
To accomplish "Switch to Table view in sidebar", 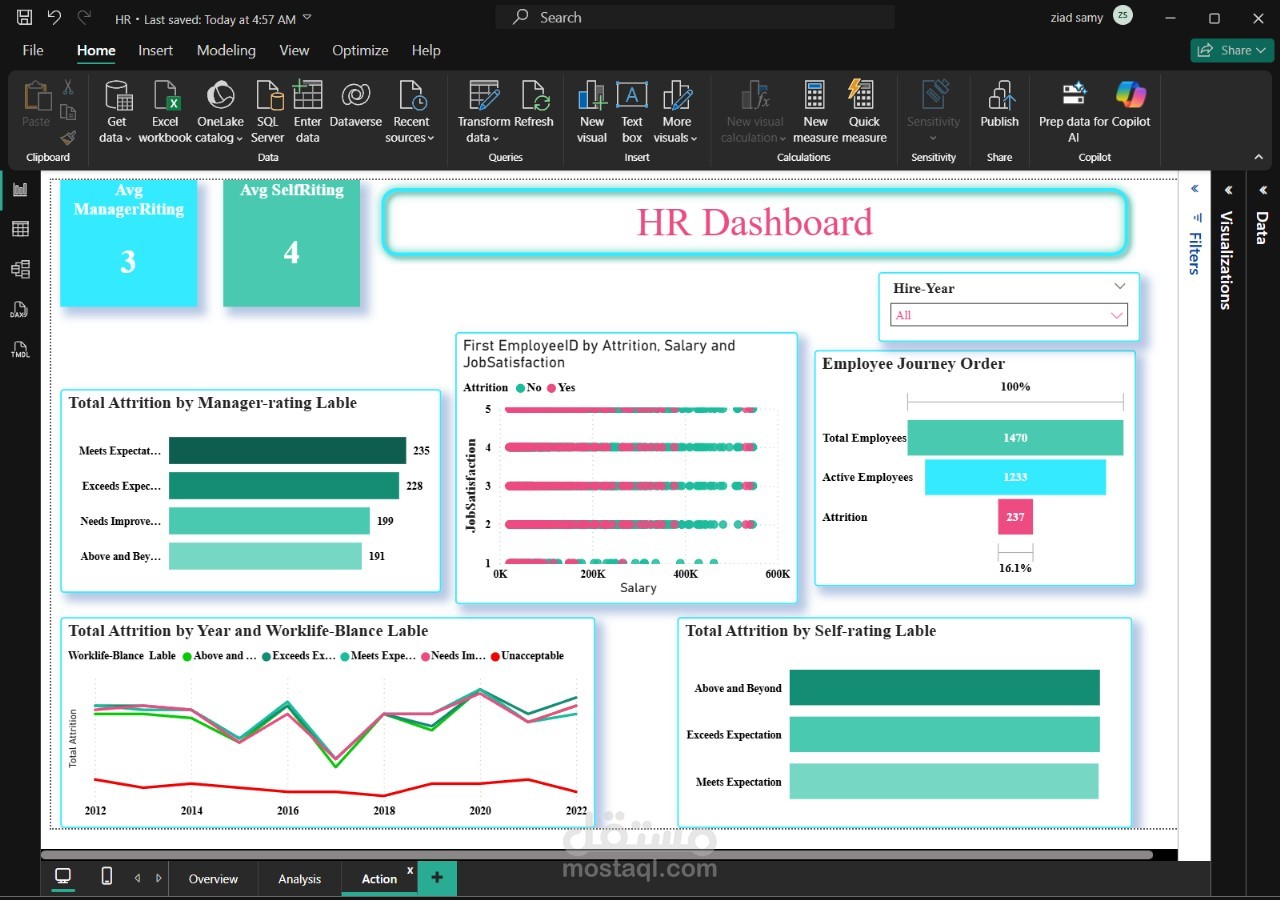I will 20,229.
